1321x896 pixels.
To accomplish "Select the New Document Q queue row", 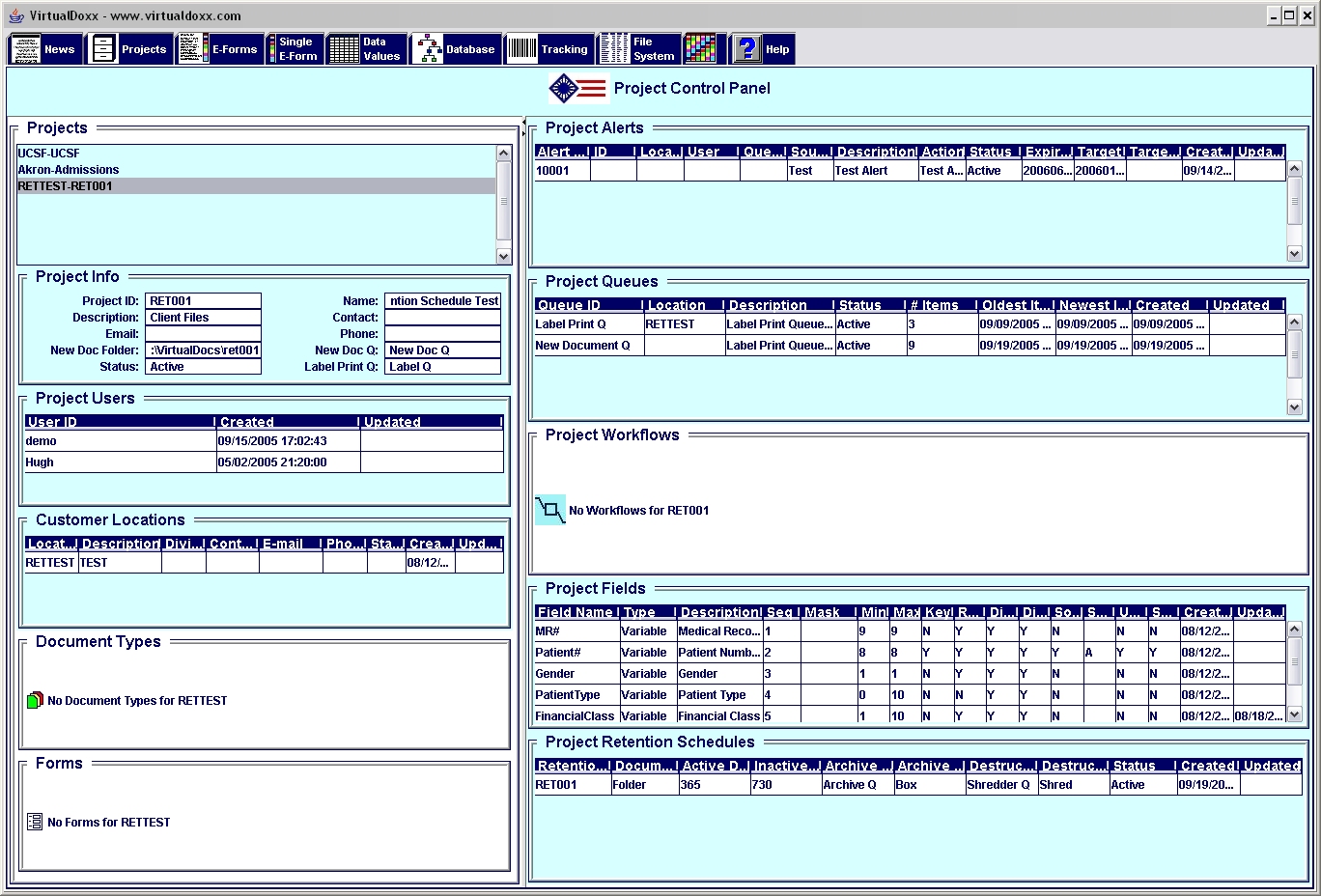I will [x=911, y=346].
